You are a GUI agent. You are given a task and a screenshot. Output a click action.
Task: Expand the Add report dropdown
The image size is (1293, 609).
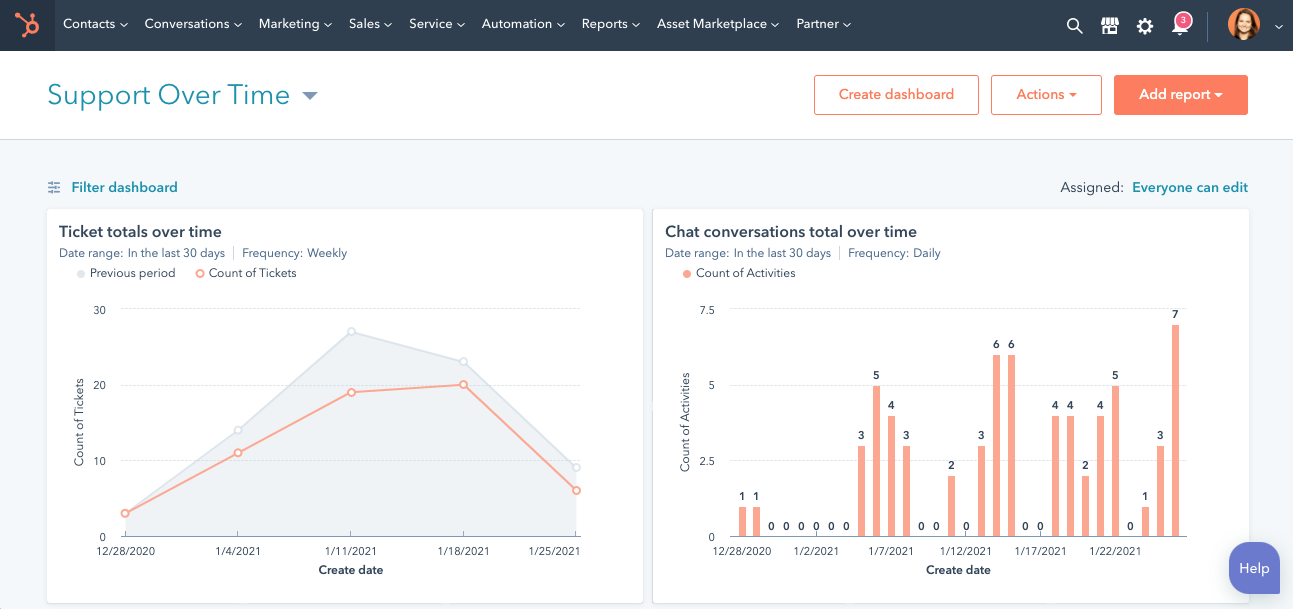click(x=1180, y=95)
